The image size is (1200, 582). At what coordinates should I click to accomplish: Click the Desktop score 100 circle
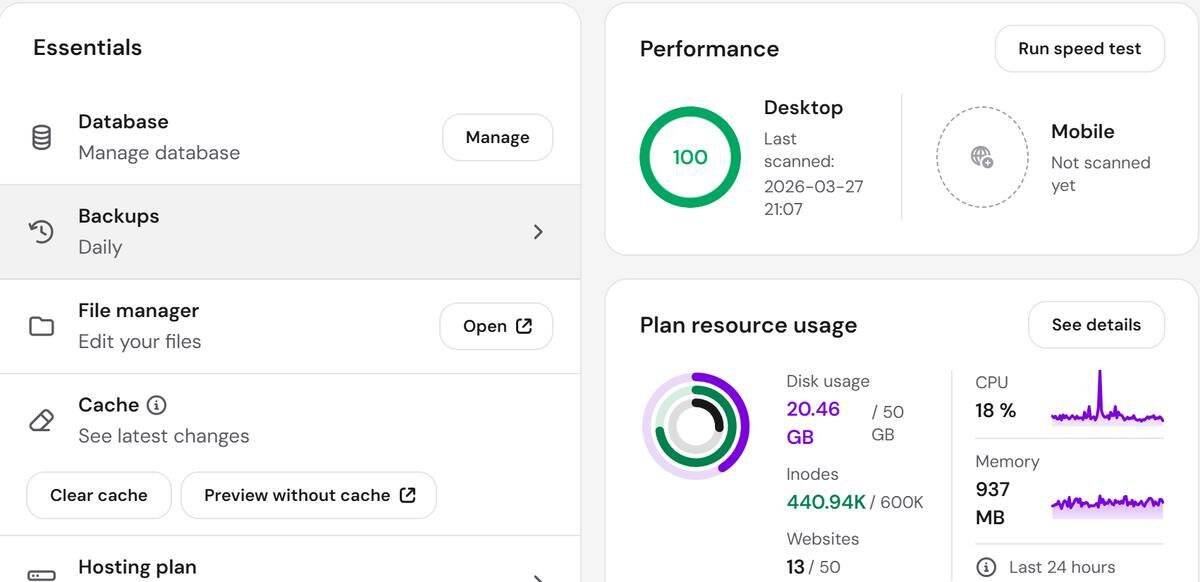(690, 157)
